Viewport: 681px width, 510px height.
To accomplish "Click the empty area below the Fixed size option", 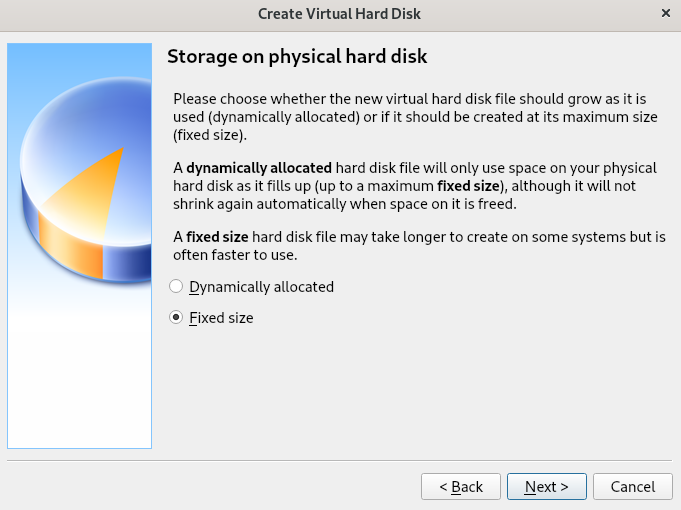I will [417, 391].
